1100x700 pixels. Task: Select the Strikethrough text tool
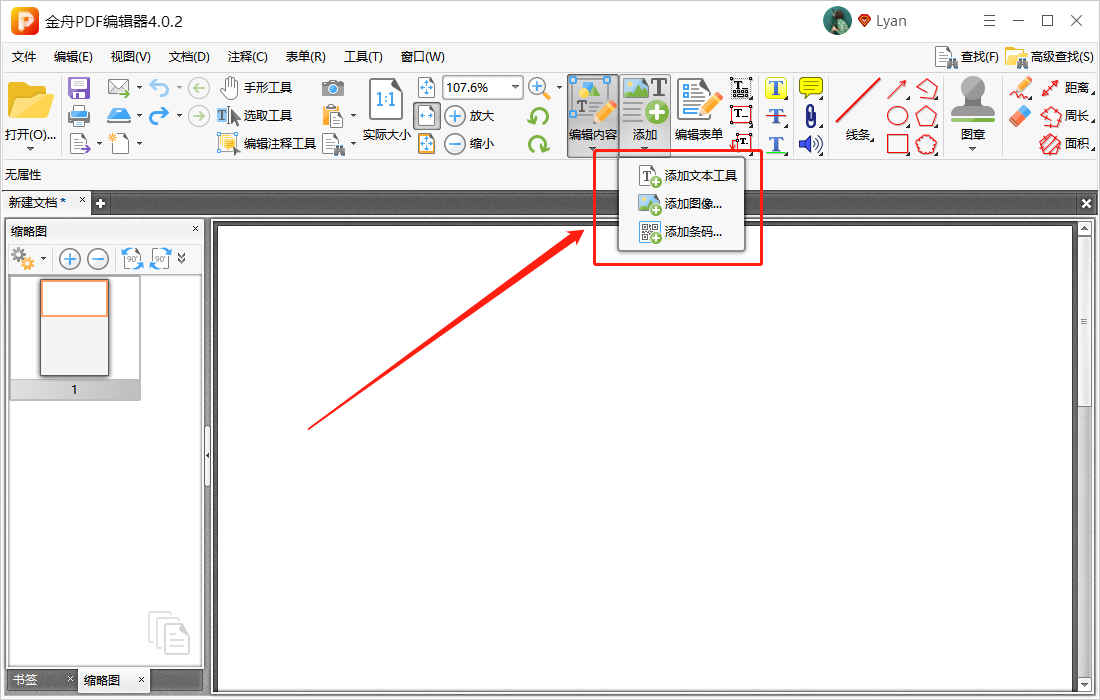coord(776,116)
